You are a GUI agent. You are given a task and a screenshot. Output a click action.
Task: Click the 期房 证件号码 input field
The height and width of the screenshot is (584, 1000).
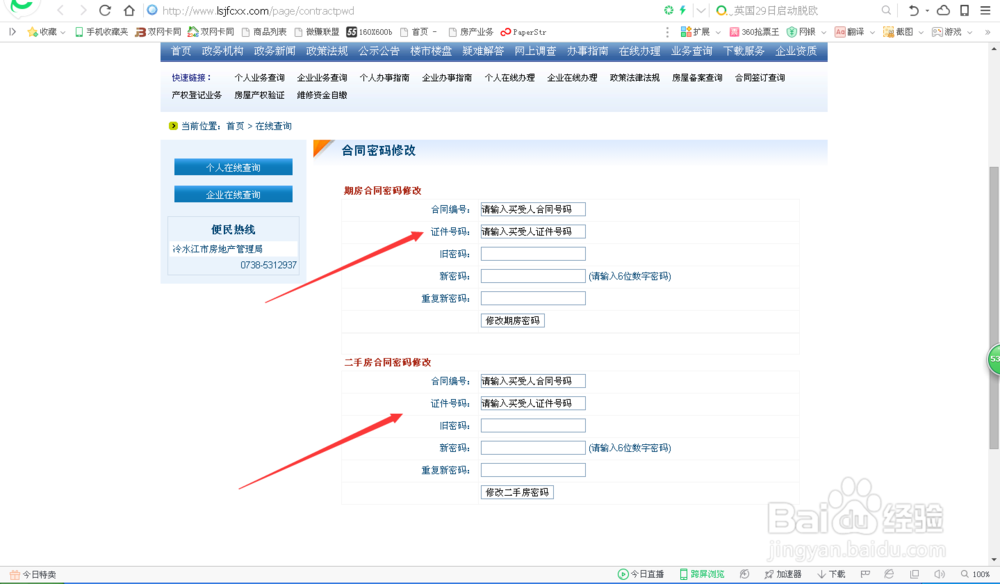(x=533, y=231)
